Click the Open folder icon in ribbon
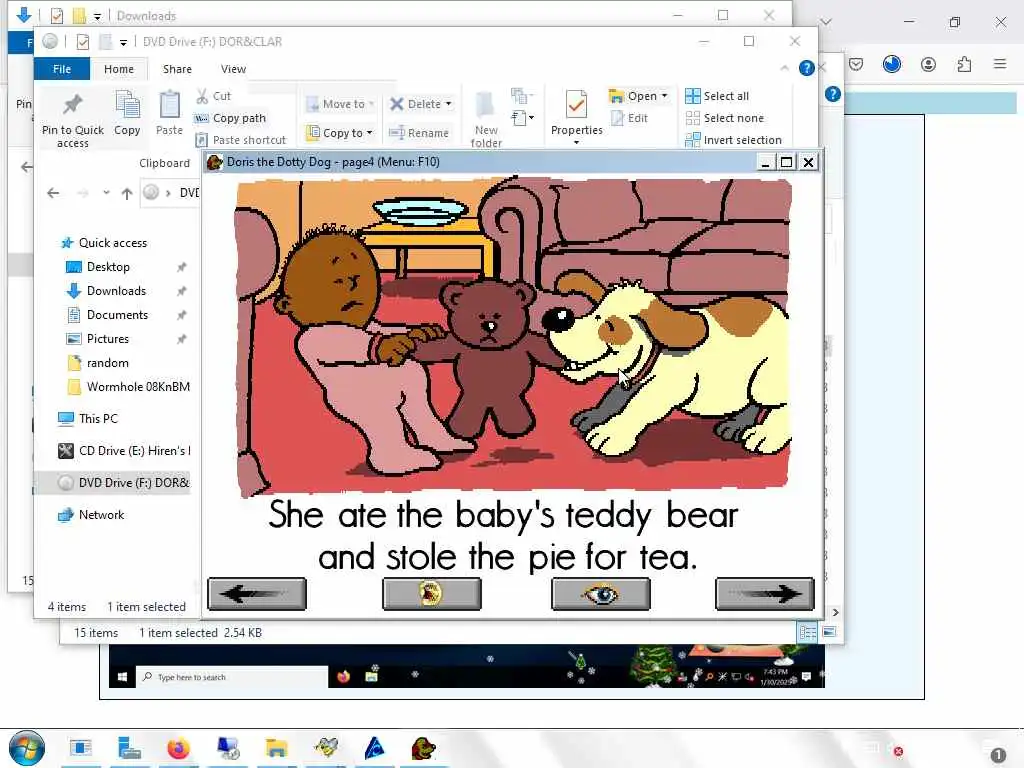The height and width of the screenshot is (768, 1024). 616,96
